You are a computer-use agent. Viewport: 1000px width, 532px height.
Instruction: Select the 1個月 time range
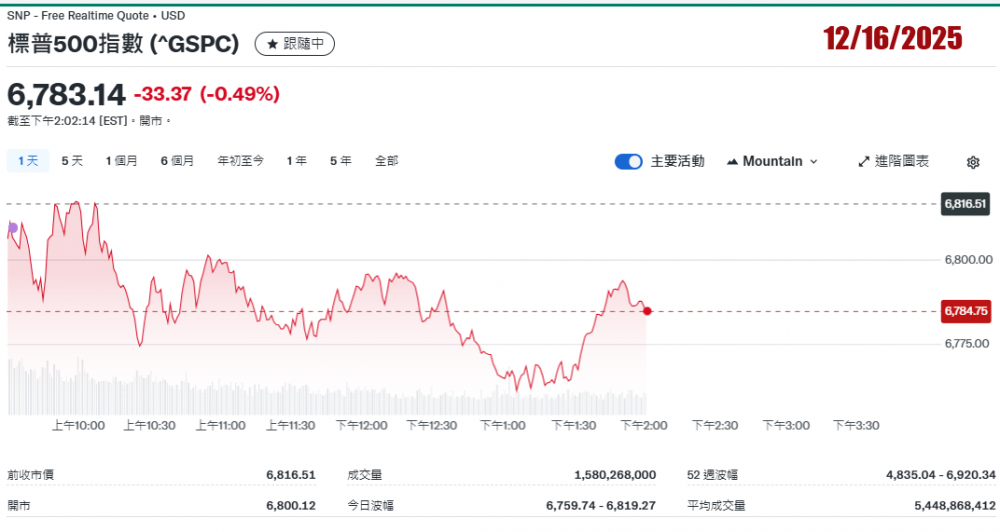(122, 161)
